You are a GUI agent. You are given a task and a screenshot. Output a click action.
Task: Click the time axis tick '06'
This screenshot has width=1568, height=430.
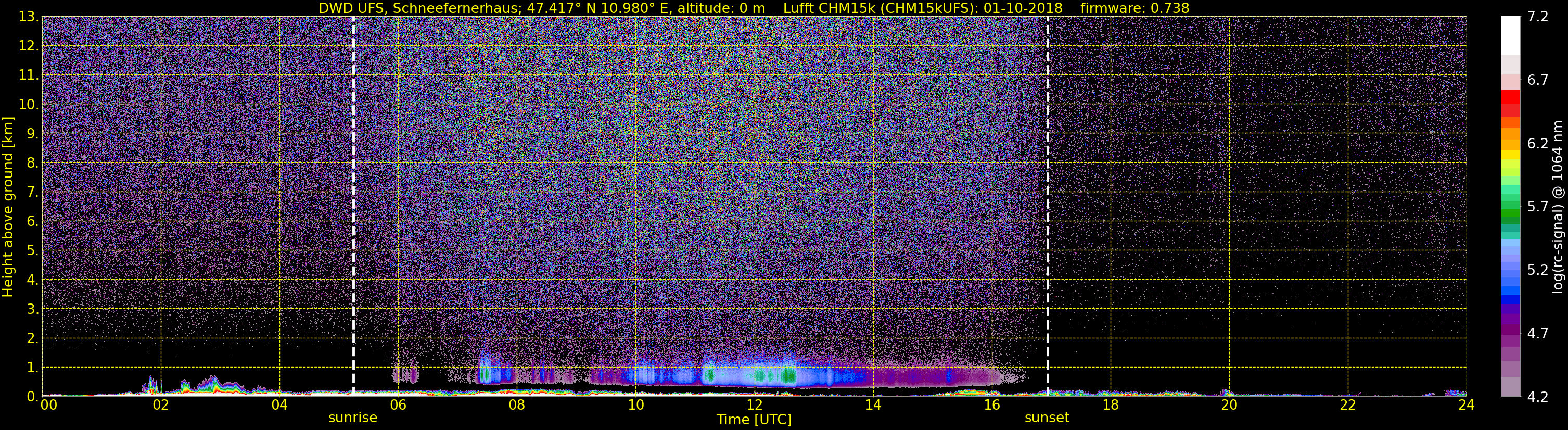(x=398, y=405)
